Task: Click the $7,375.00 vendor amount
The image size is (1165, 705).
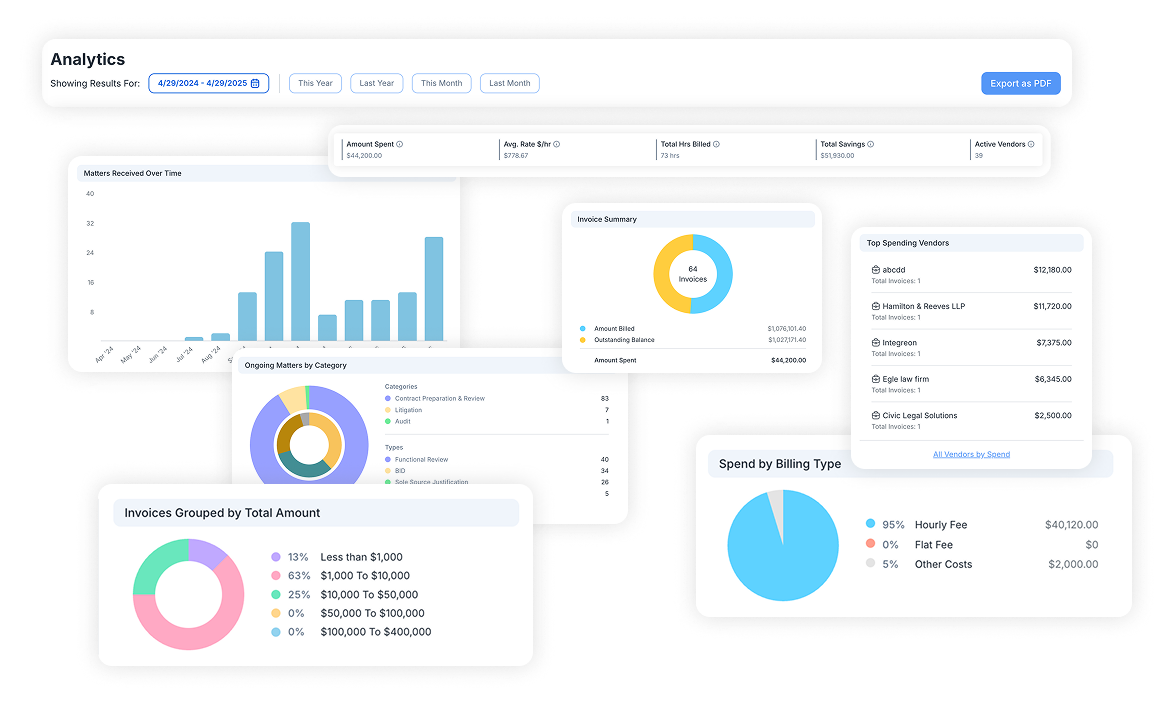Action: [x=1054, y=342]
